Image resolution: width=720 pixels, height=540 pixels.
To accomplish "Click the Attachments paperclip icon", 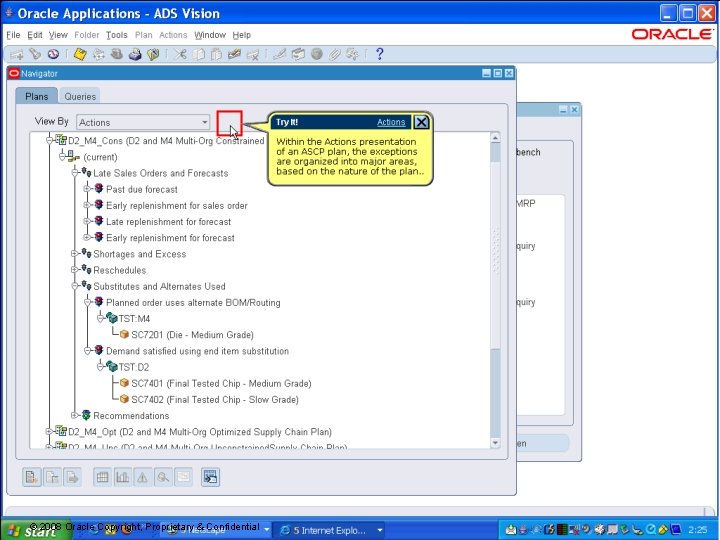I will [x=334, y=54].
